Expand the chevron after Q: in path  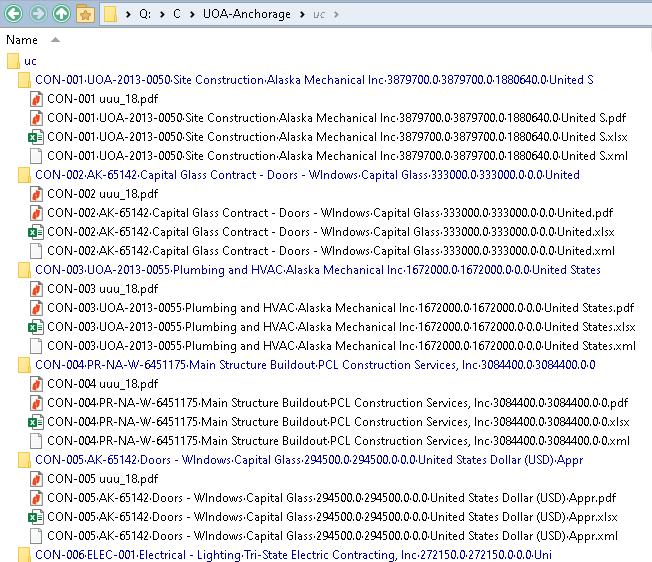[162, 15]
